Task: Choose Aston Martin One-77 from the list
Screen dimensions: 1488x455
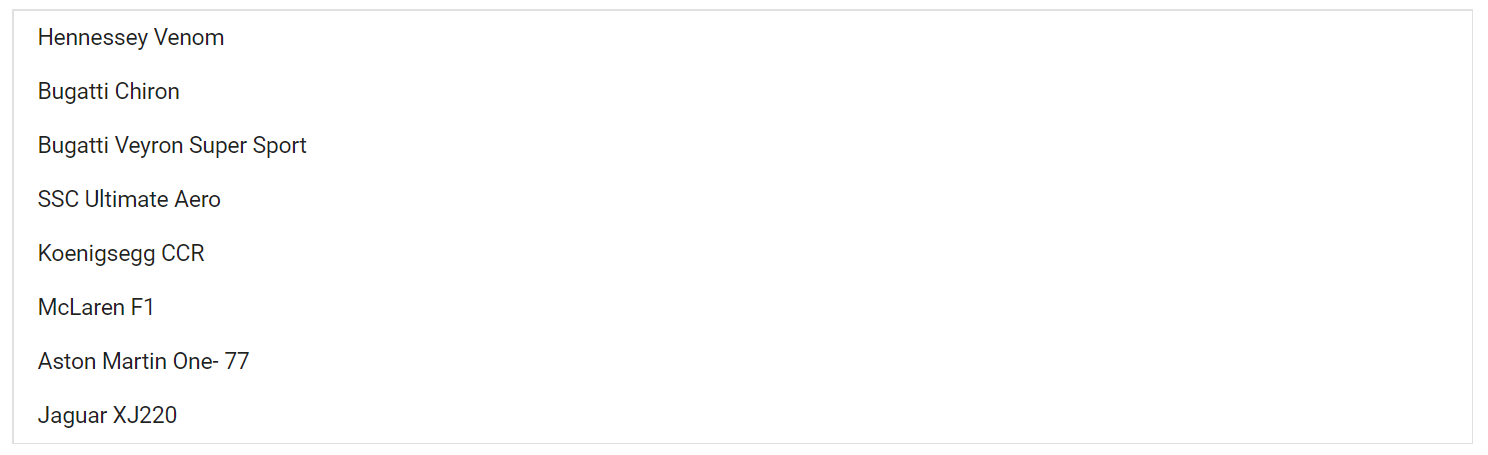Action: [742, 362]
